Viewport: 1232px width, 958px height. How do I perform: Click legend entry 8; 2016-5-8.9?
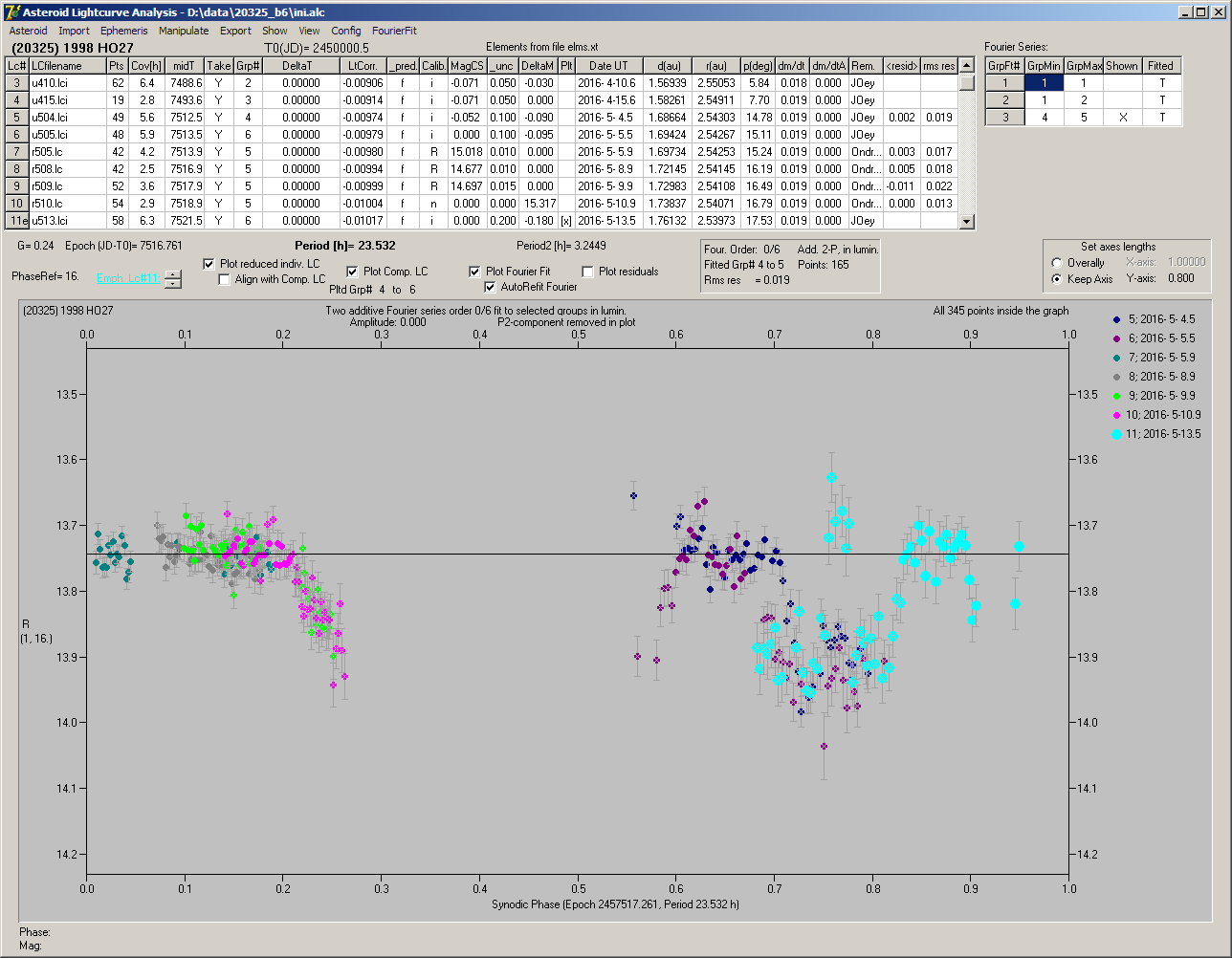pos(1161,377)
